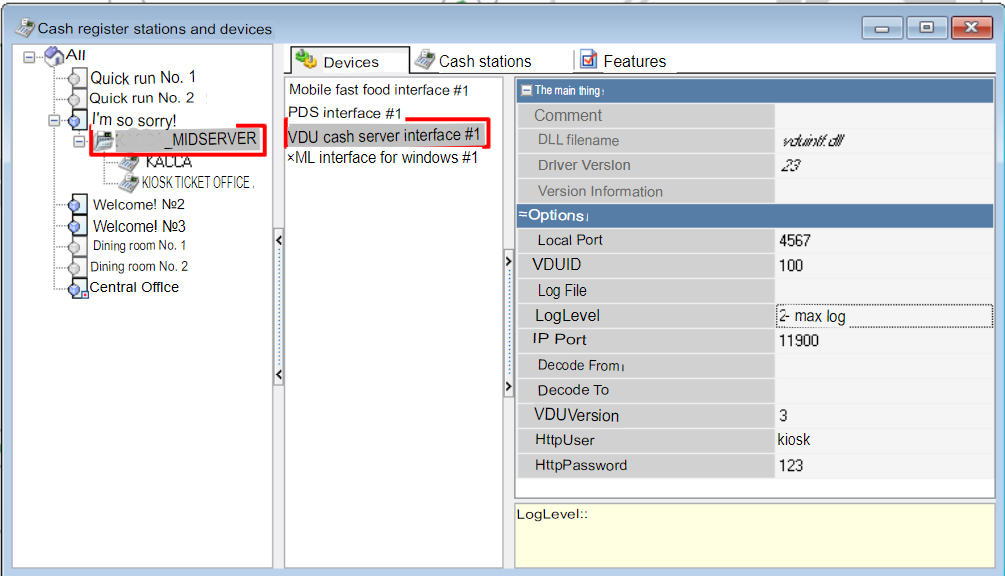Click the house icon next to All

pos(54,56)
